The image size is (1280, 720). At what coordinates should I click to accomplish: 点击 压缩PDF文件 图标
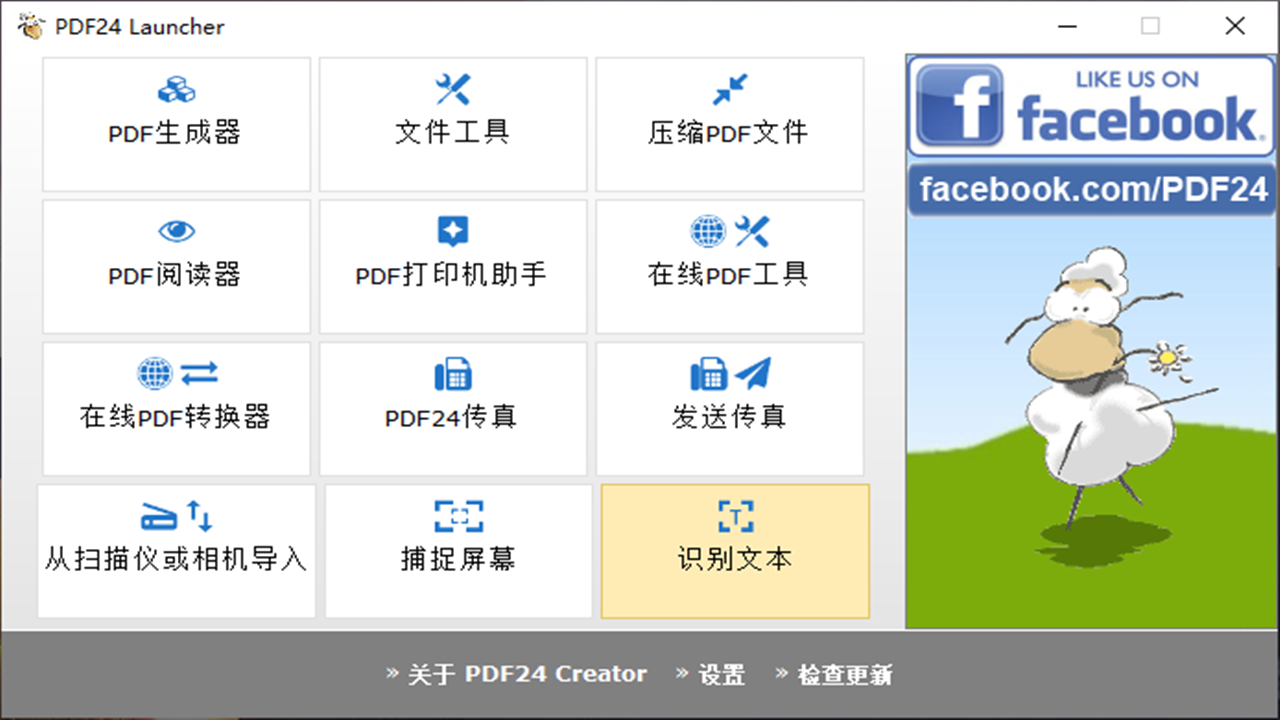pyautogui.click(x=729, y=124)
